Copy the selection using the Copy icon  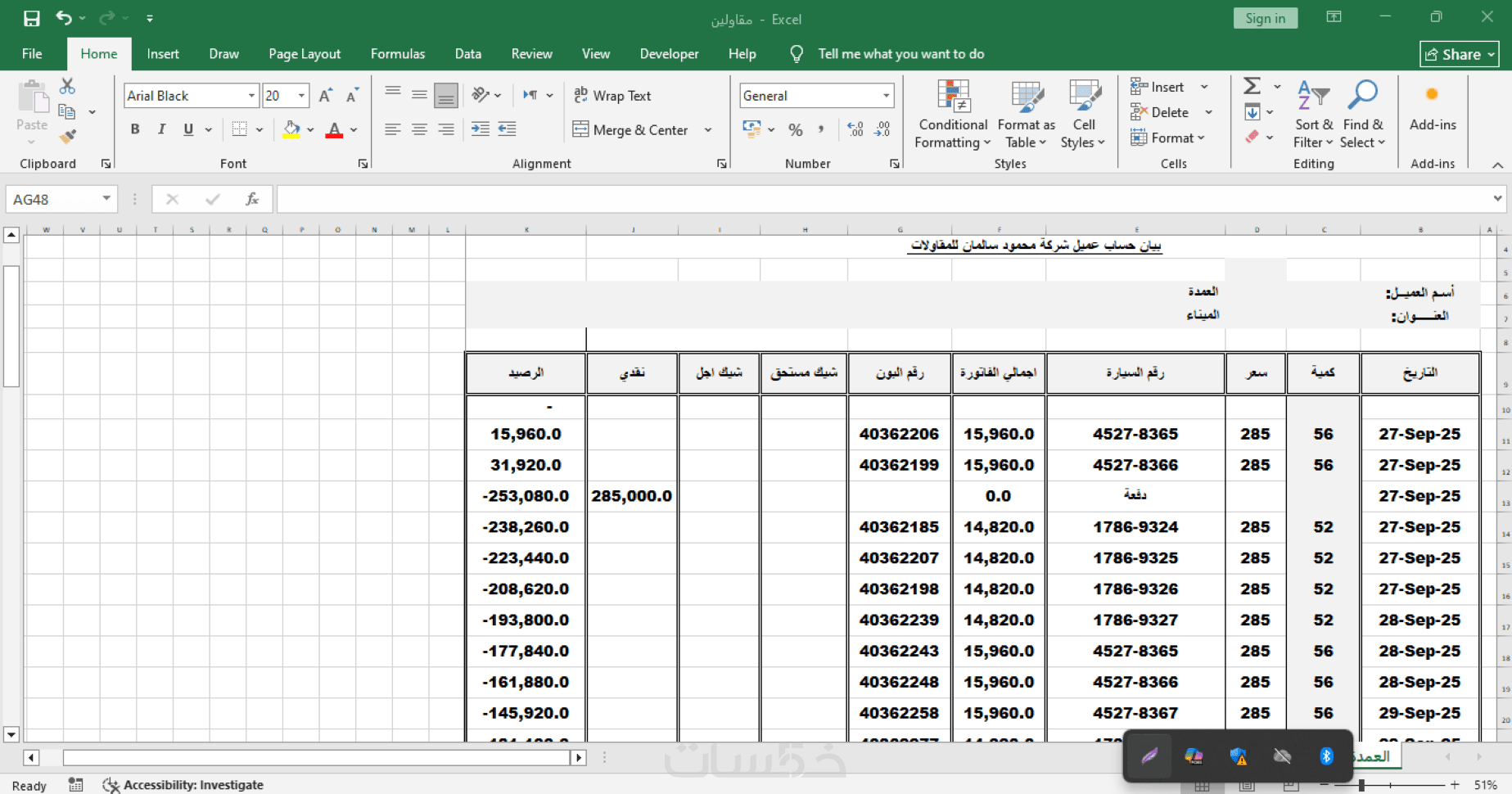pyautogui.click(x=67, y=111)
